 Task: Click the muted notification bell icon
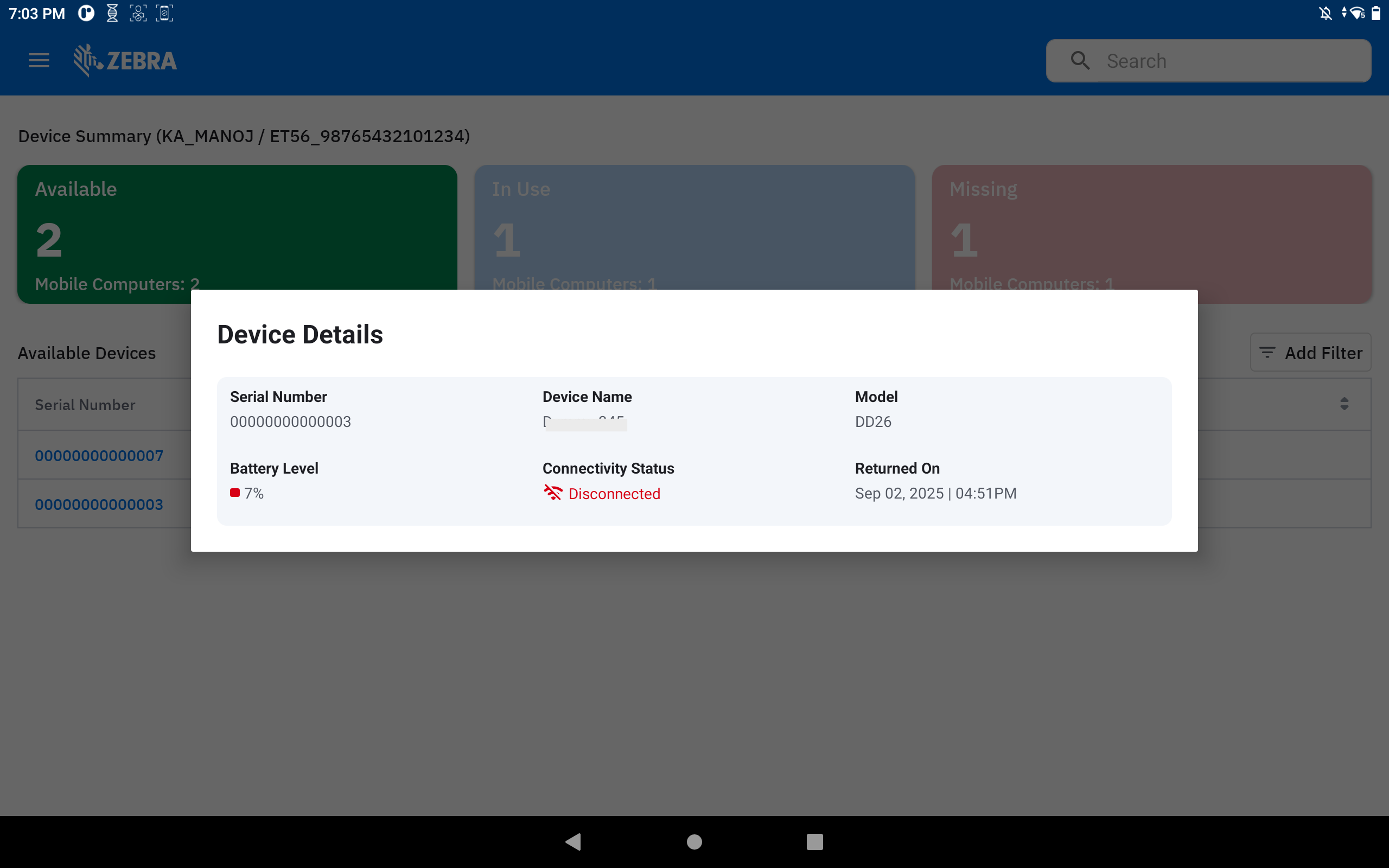(x=1326, y=13)
